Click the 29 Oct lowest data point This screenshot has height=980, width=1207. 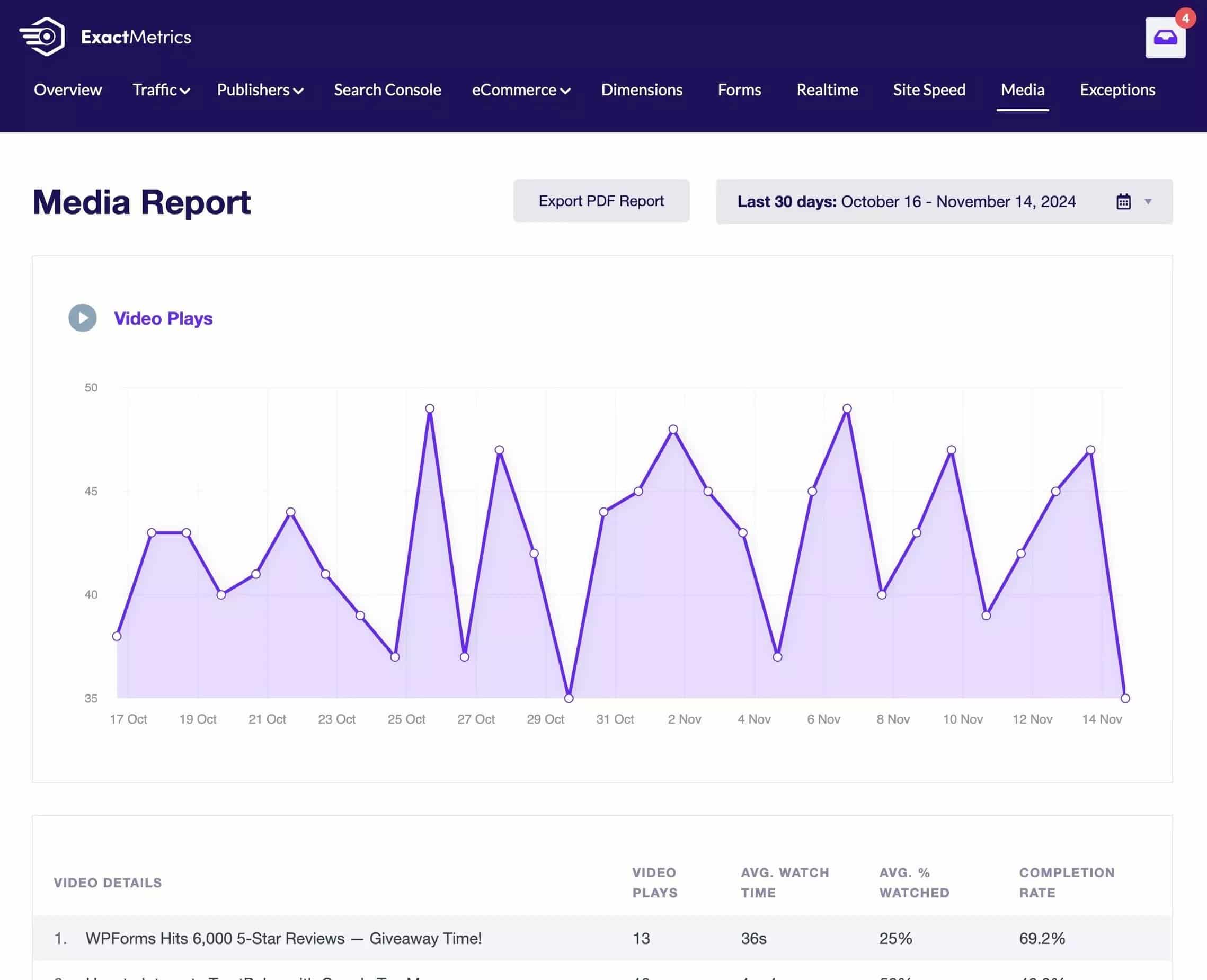pyautogui.click(x=569, y=698)
